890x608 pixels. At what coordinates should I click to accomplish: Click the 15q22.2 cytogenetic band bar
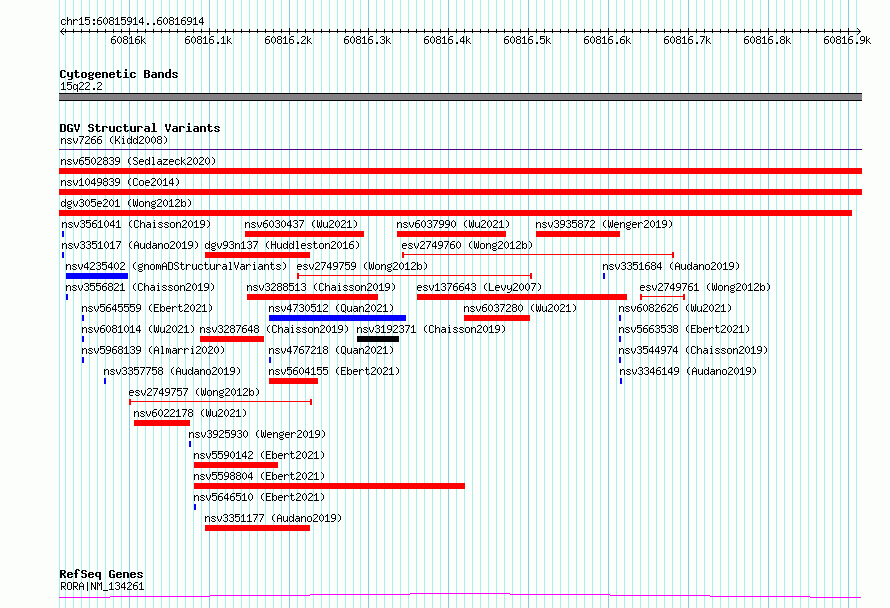click(x=460, y=97)
